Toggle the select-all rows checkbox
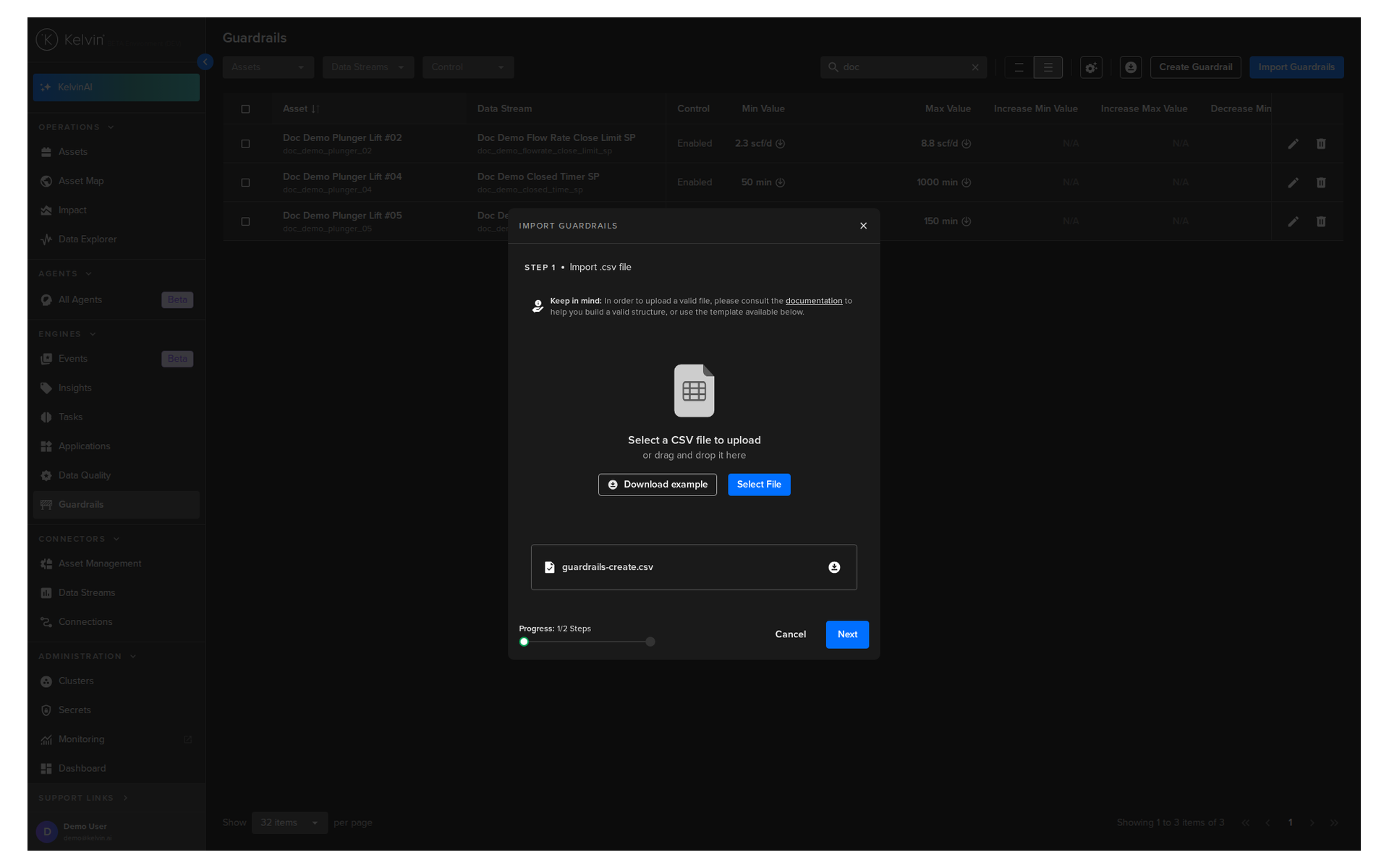 click(x=245, y=109)
